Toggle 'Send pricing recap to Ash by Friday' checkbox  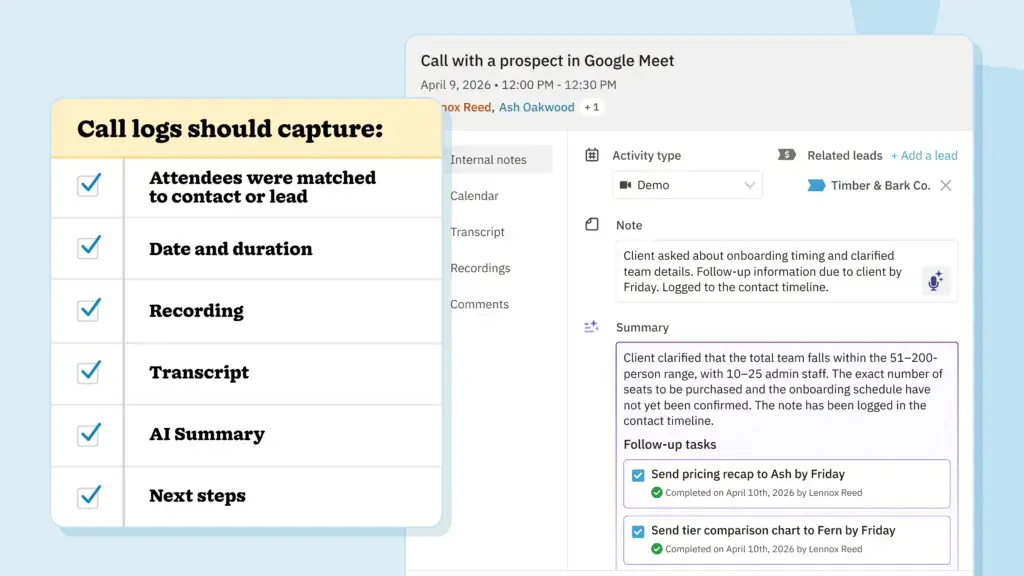click(638, 475)
